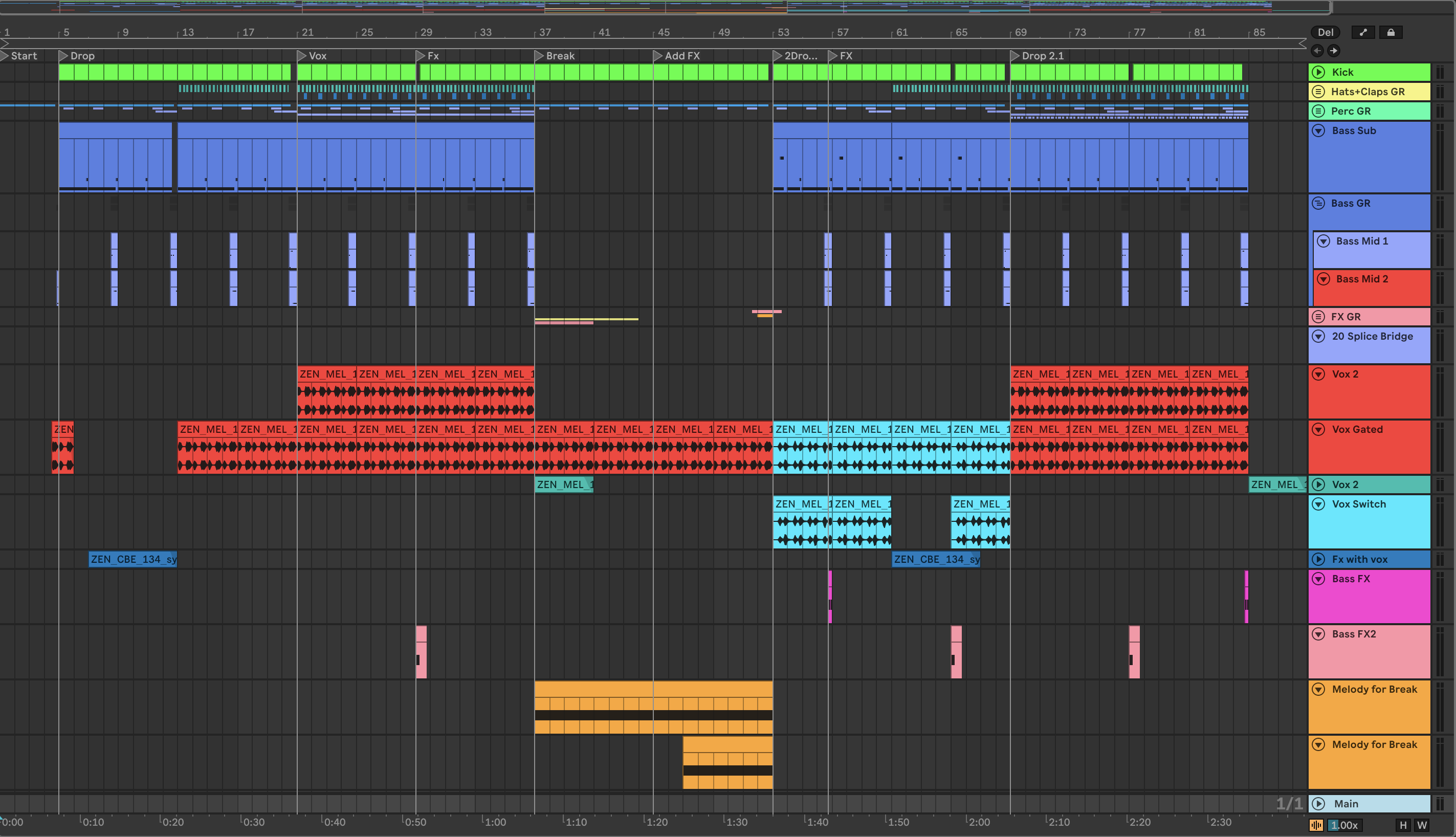The width and height of the screenshot is (1456, 837).
Task: Unfold the Perc GR group icon
Action: pos(1318,111)
